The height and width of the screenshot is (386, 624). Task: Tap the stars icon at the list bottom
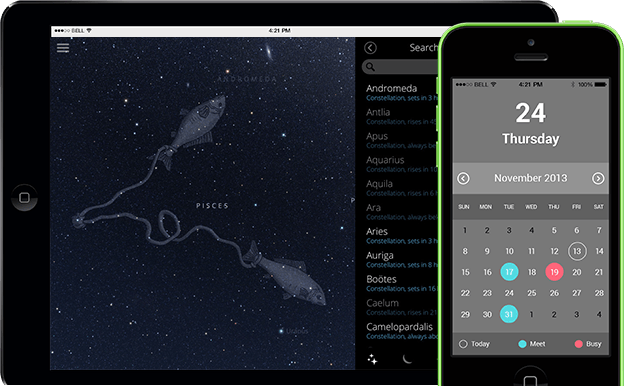(372, 359)
